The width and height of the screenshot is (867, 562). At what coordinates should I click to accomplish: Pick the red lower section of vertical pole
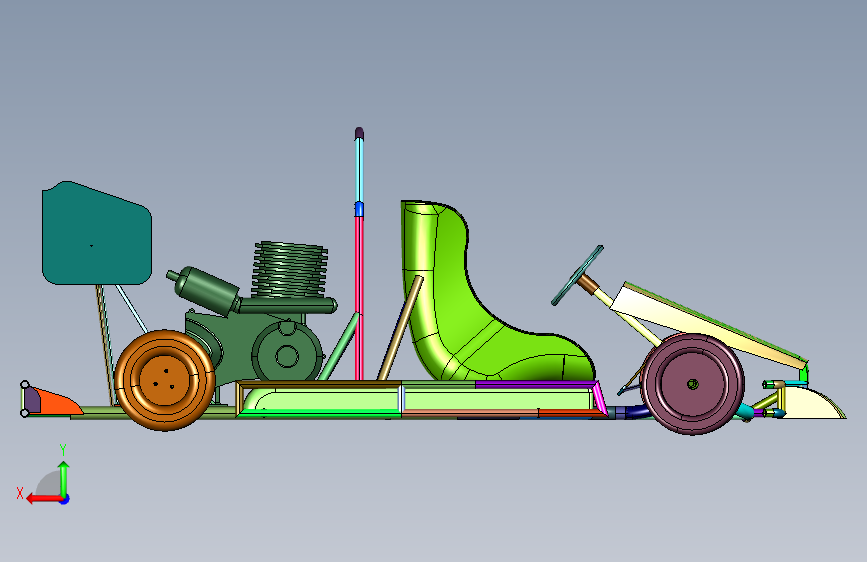tap(359, 298)
